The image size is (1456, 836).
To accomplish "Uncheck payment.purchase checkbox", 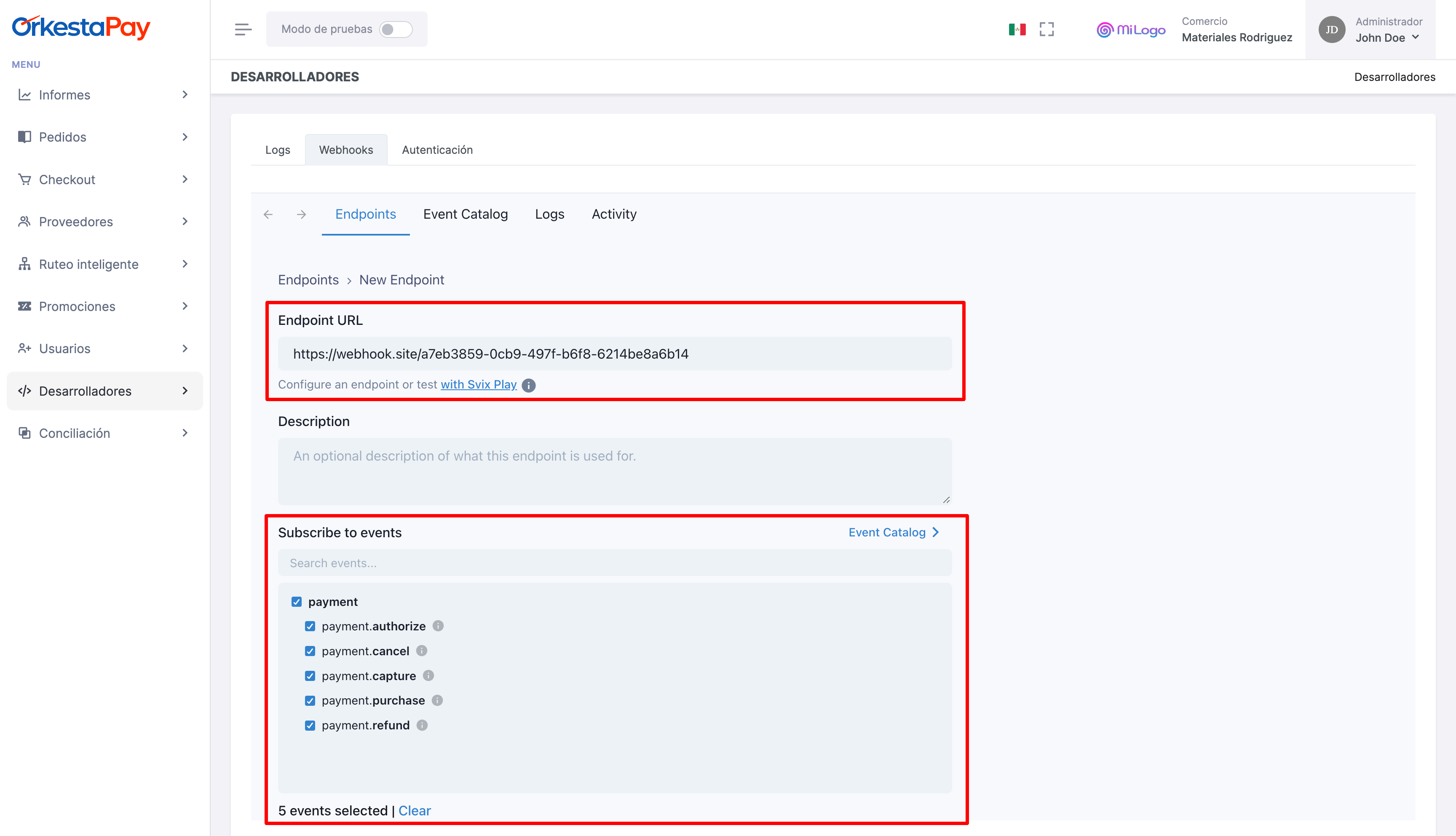I will pos(310,700).
